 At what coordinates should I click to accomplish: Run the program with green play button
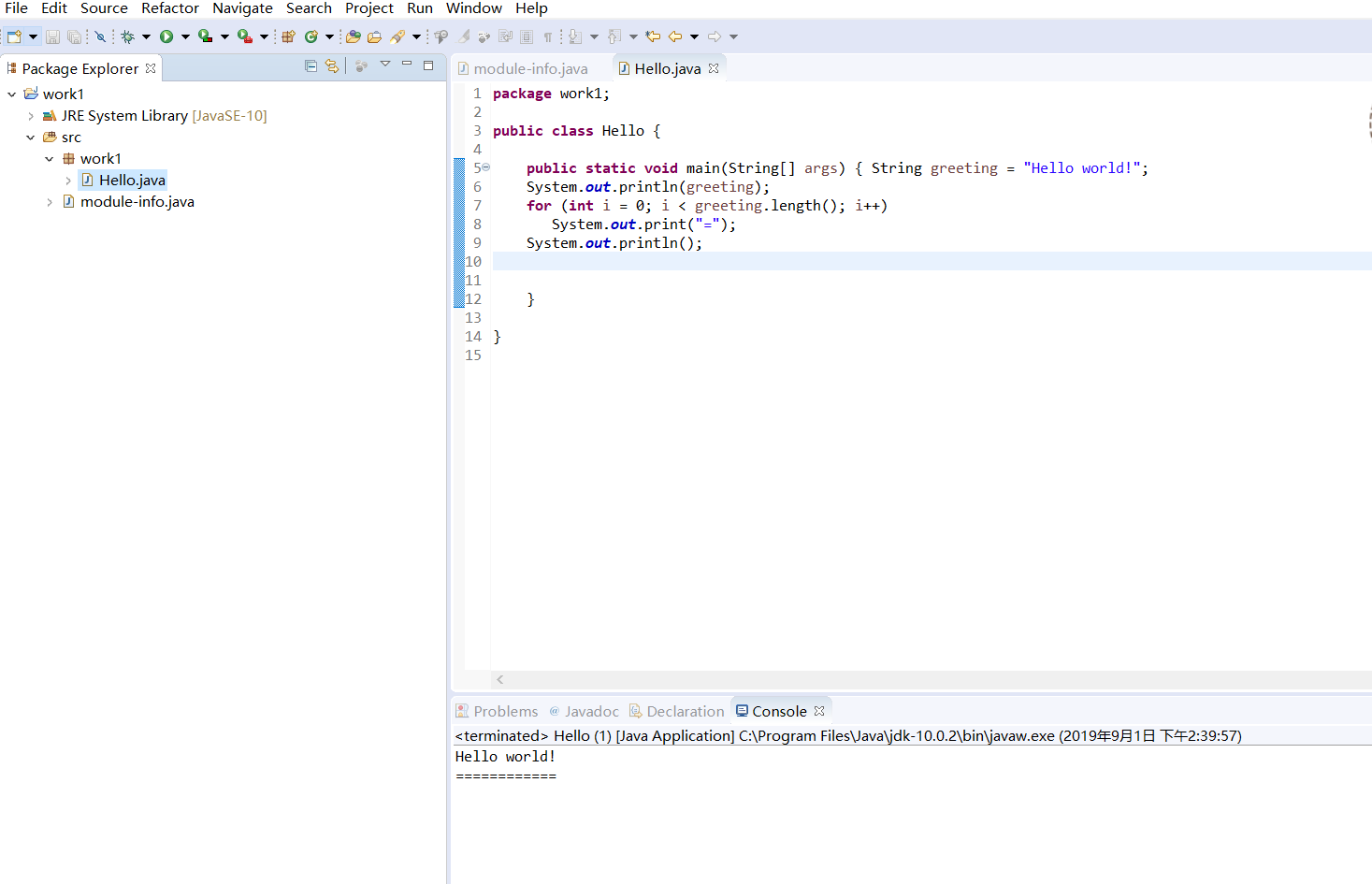tap(166, 36)
